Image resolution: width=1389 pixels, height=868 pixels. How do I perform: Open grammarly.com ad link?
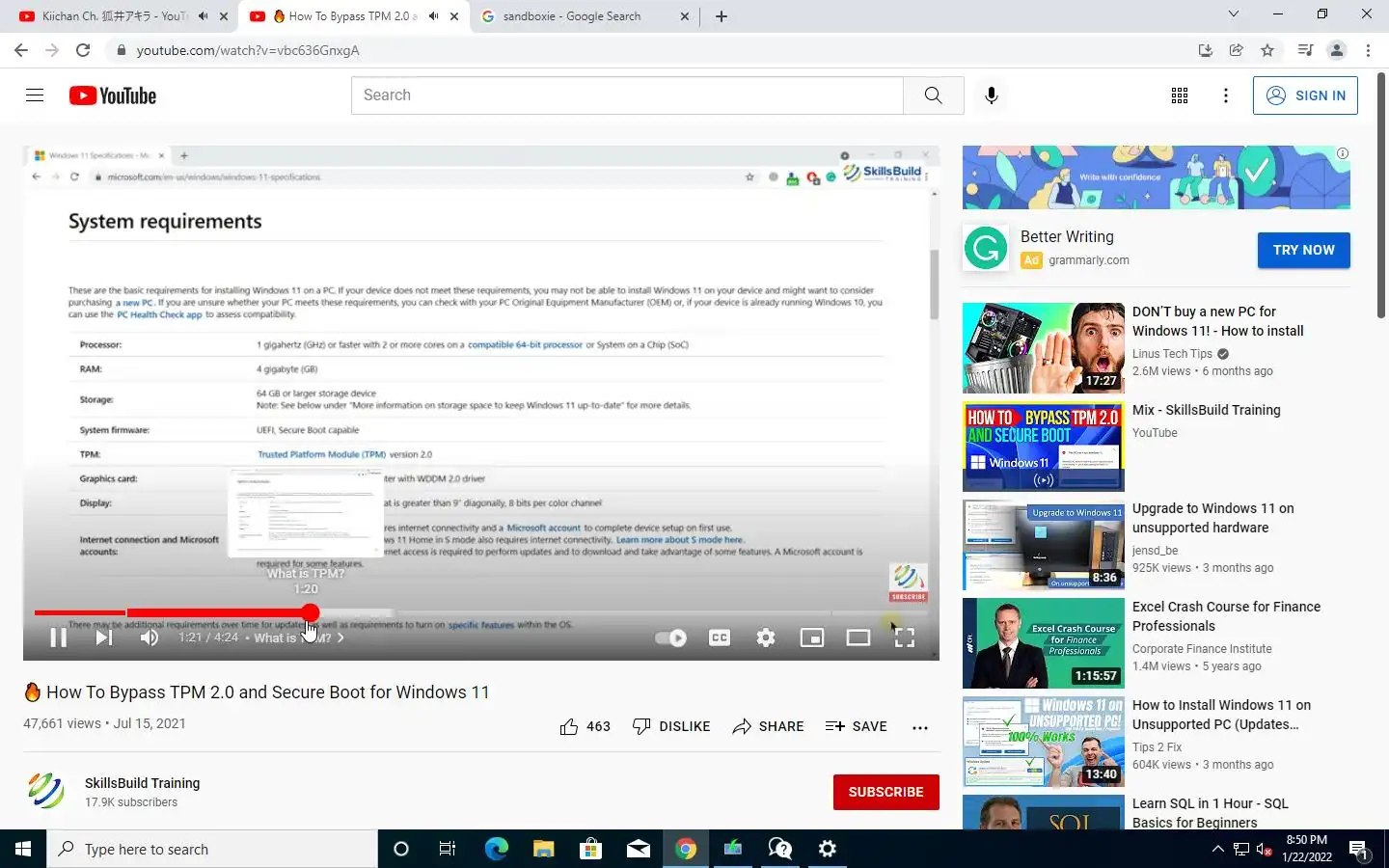click(1089, 260)
